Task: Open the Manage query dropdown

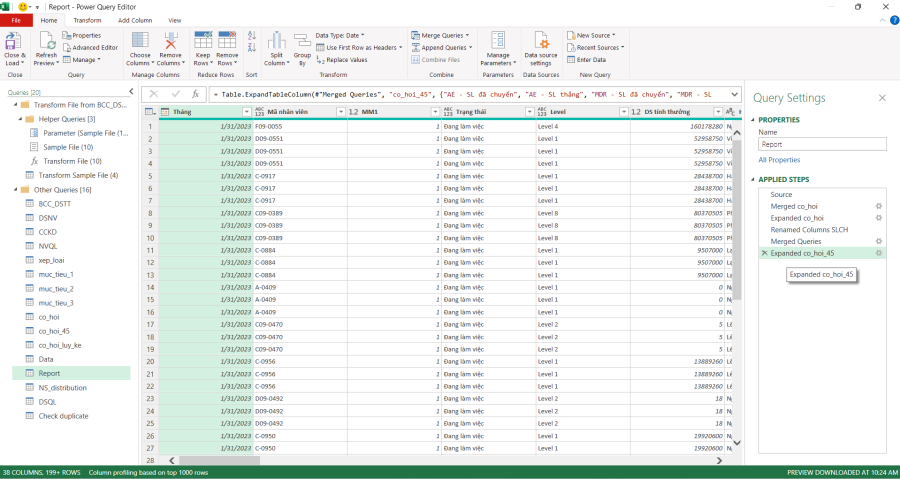Action: coord(82,60)
